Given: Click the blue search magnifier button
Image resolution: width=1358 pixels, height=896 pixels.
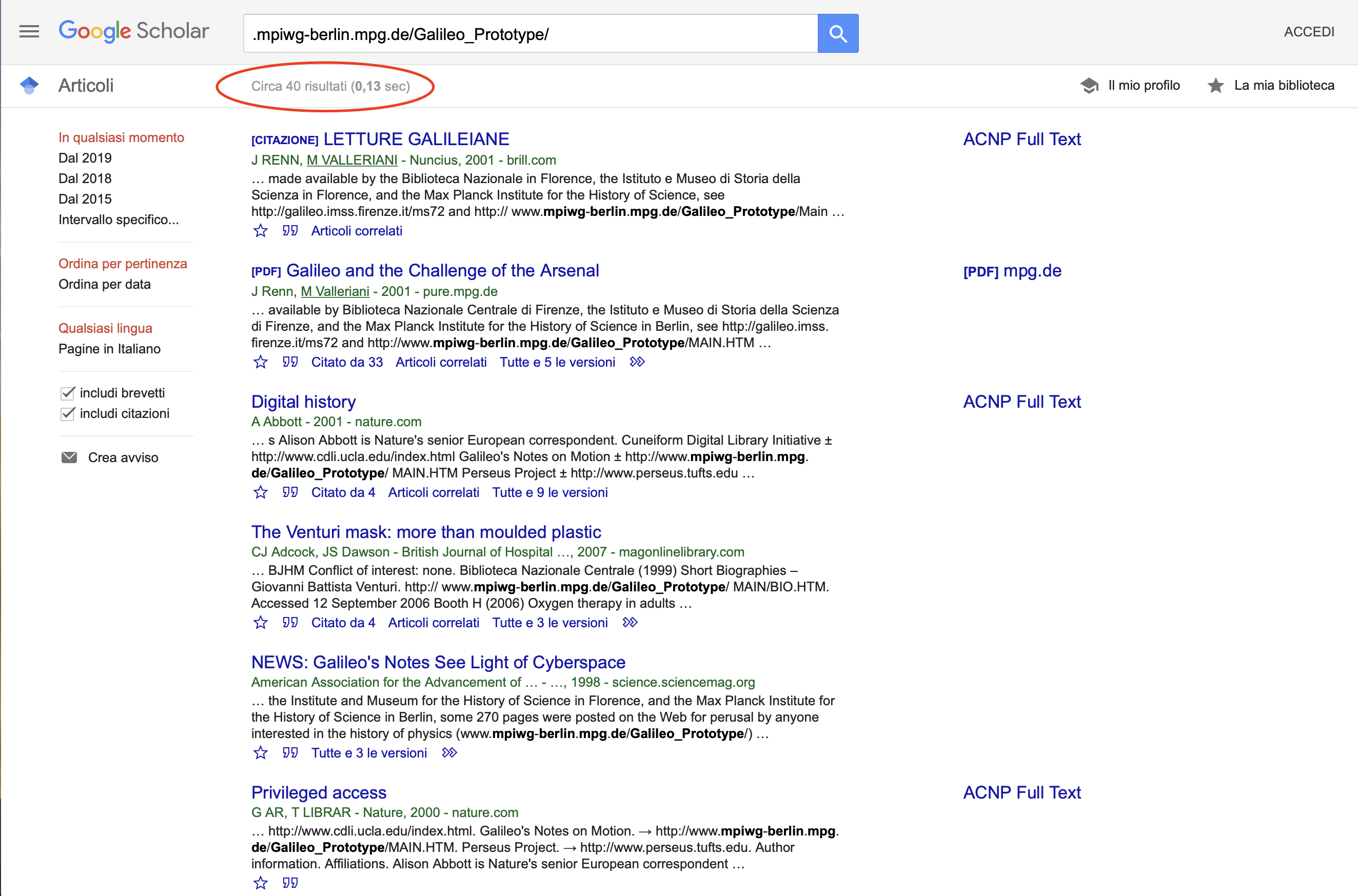Looking at the screenshot, I should pyautogui.click(x=838, y=33).
